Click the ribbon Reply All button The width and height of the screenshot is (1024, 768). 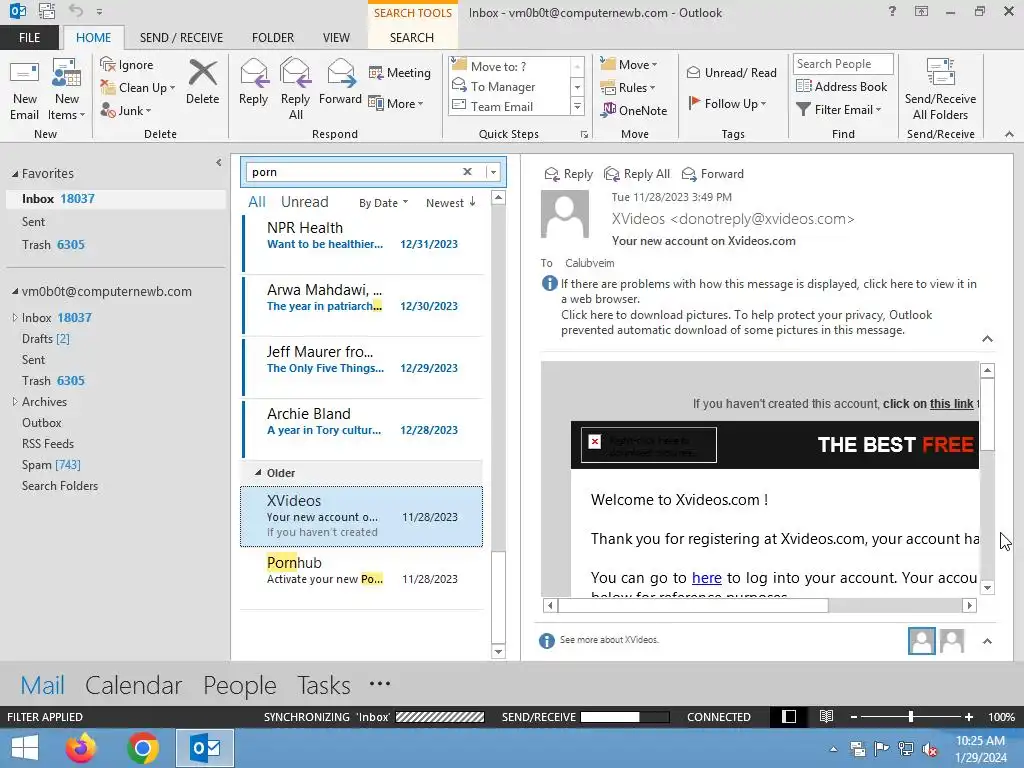[295, 89]
